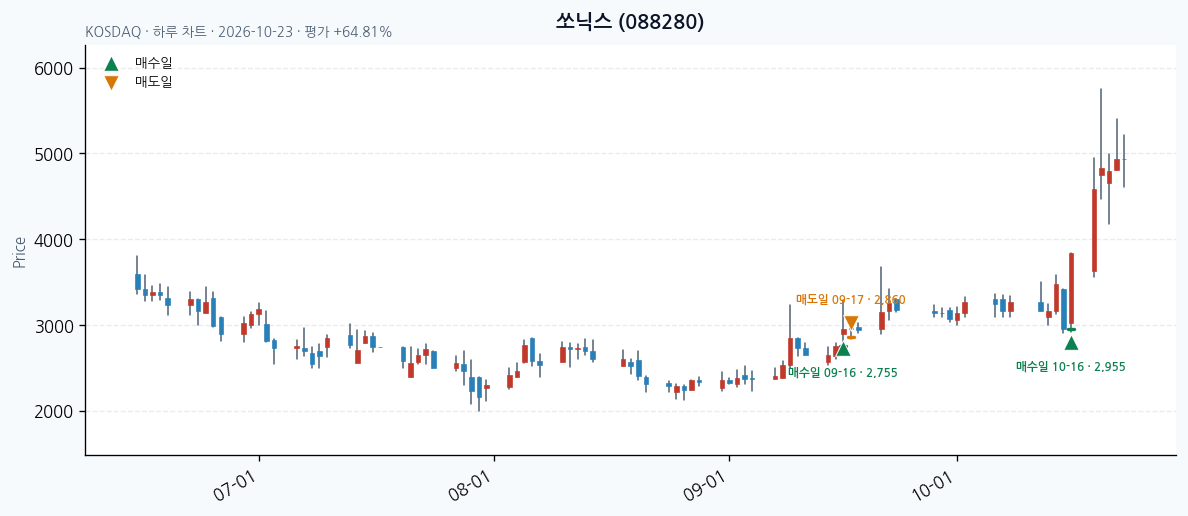Image resolution: width=1188 pixels, height=516 pixels.
Task: Click the chart title 쏘닉스 (088280)
Action: point(630,22)
